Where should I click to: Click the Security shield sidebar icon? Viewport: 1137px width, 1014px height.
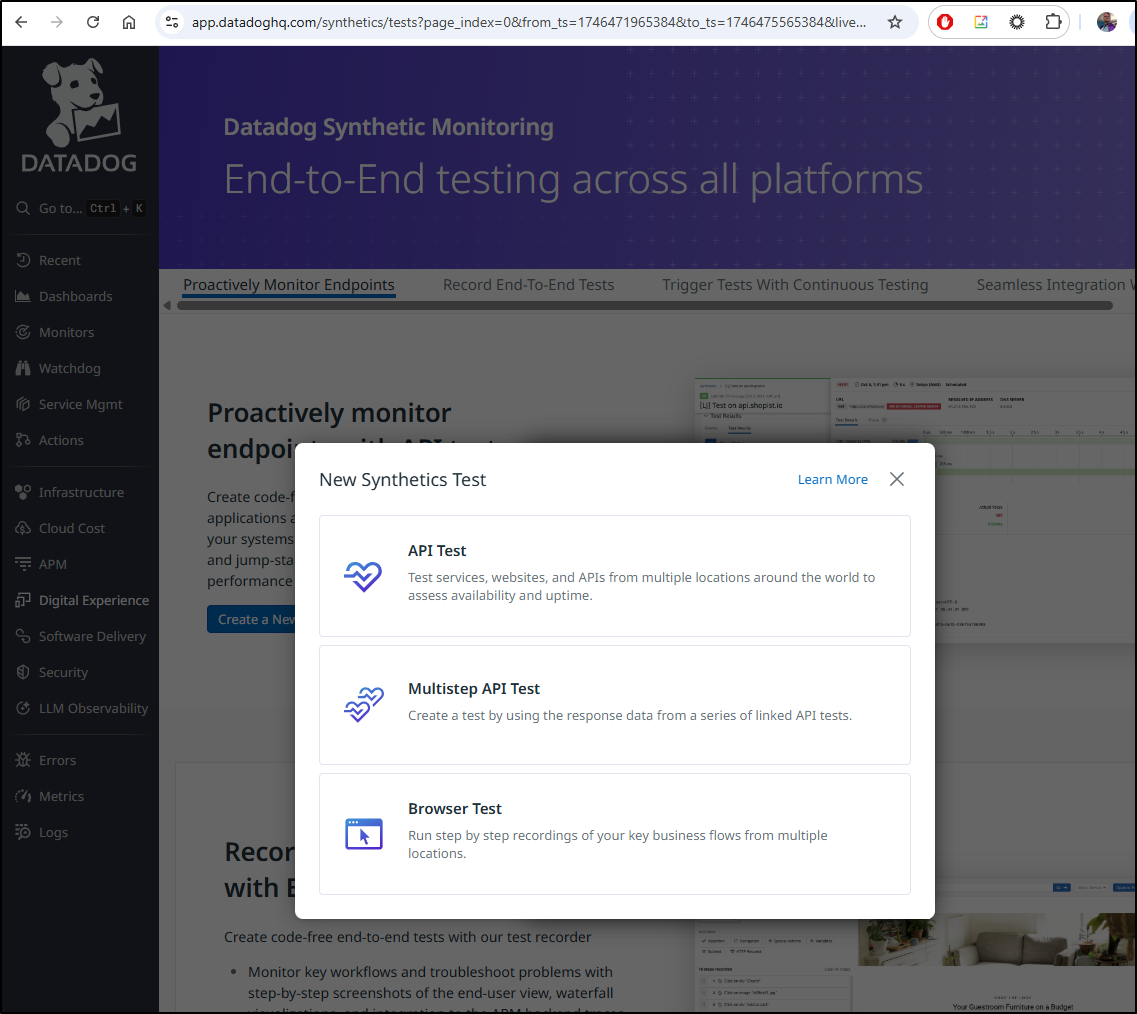pos(23,672)
